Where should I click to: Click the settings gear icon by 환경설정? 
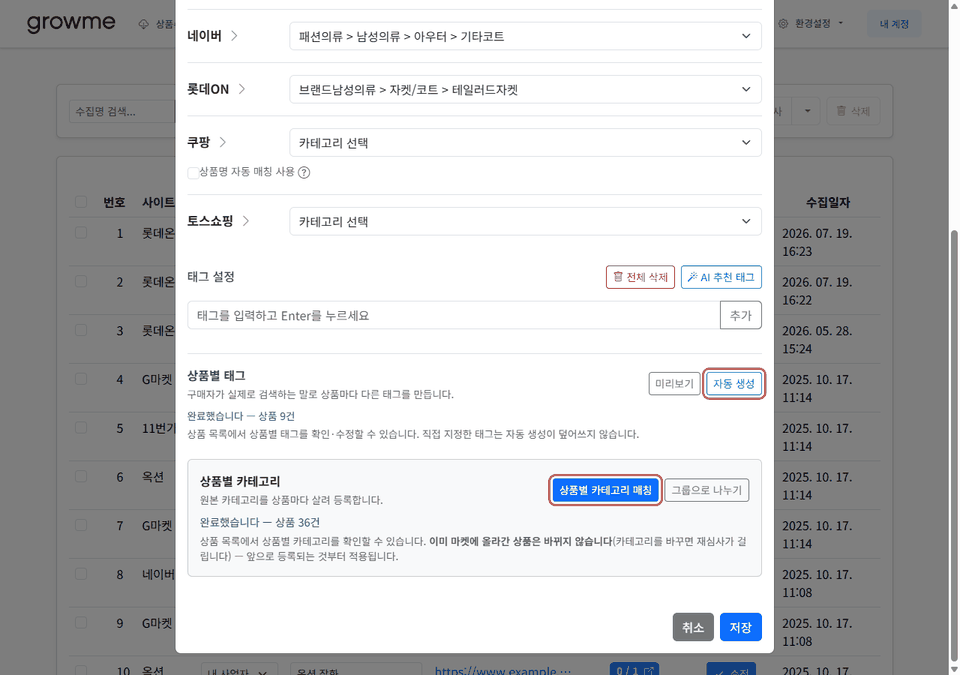pyautogui.click(x=783, y=24)
